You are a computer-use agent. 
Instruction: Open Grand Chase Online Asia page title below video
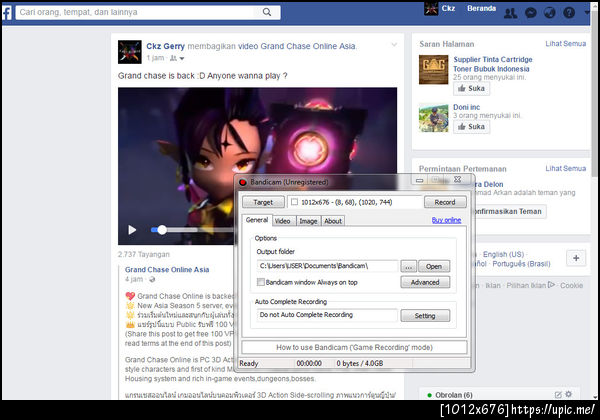pyautogui.click(x=167, y=270)
